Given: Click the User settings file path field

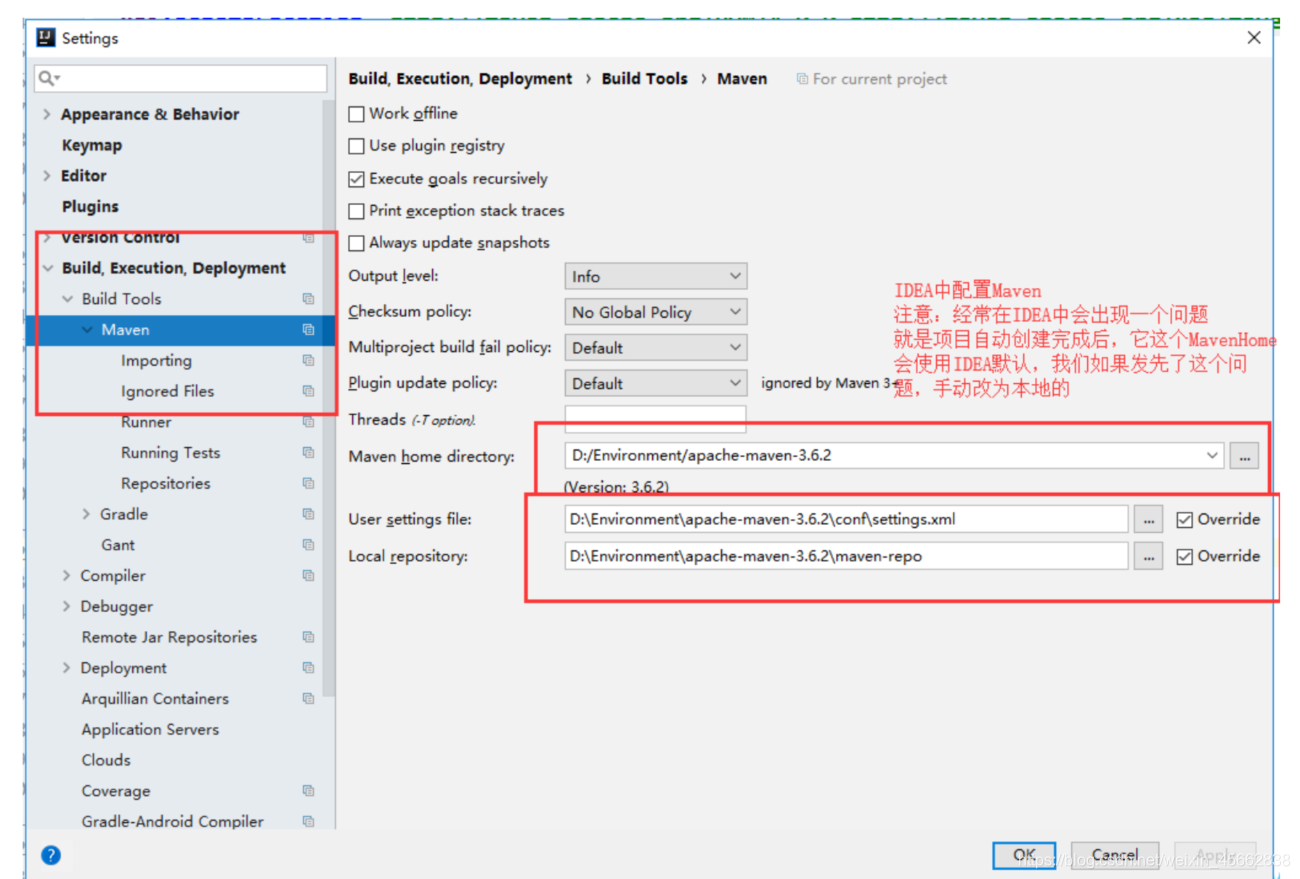Looking at the screenshot, I should 846,520.
